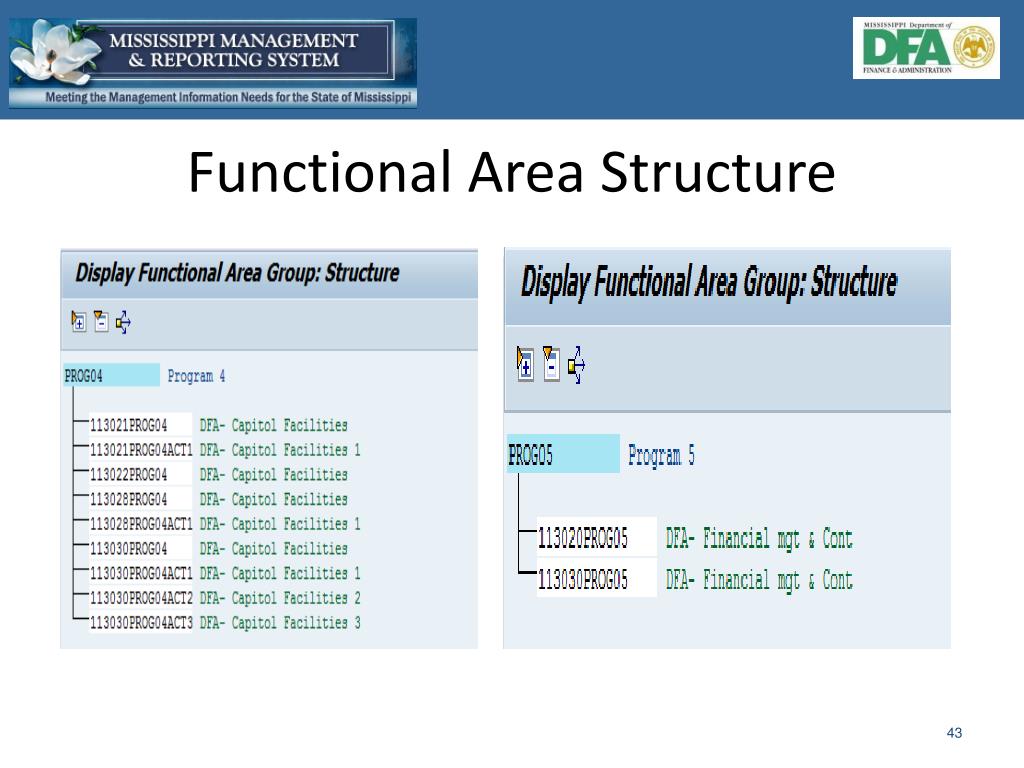Click Collapse subtree icon in PROG04 window

tap(101, 321)
